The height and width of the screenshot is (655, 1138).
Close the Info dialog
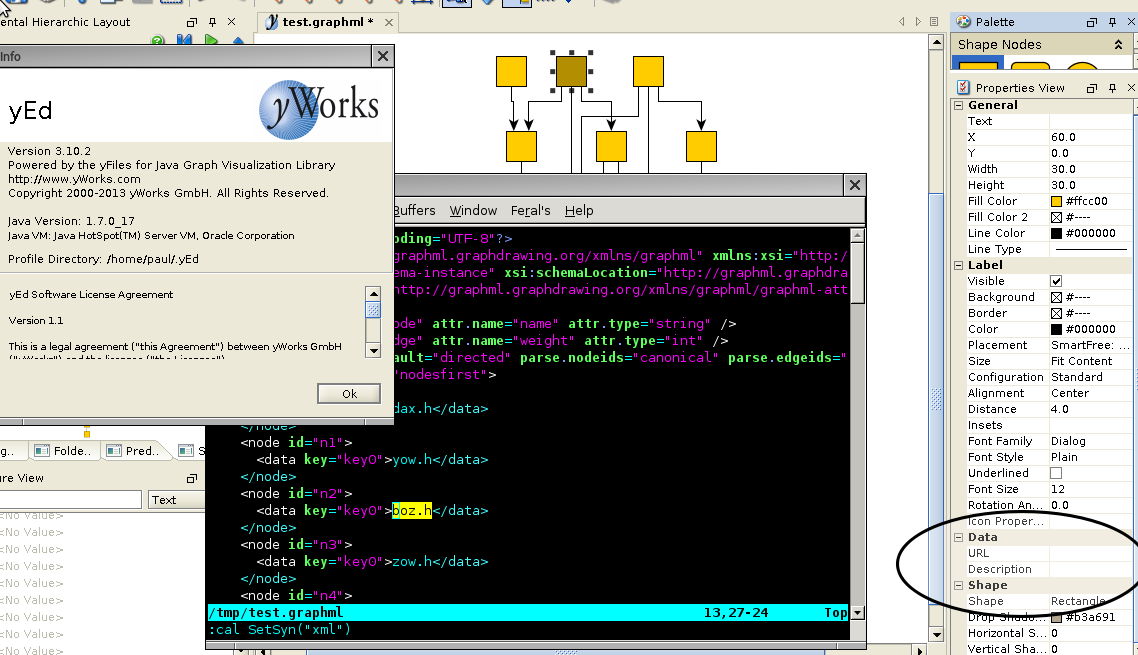(x=382, y=56)
